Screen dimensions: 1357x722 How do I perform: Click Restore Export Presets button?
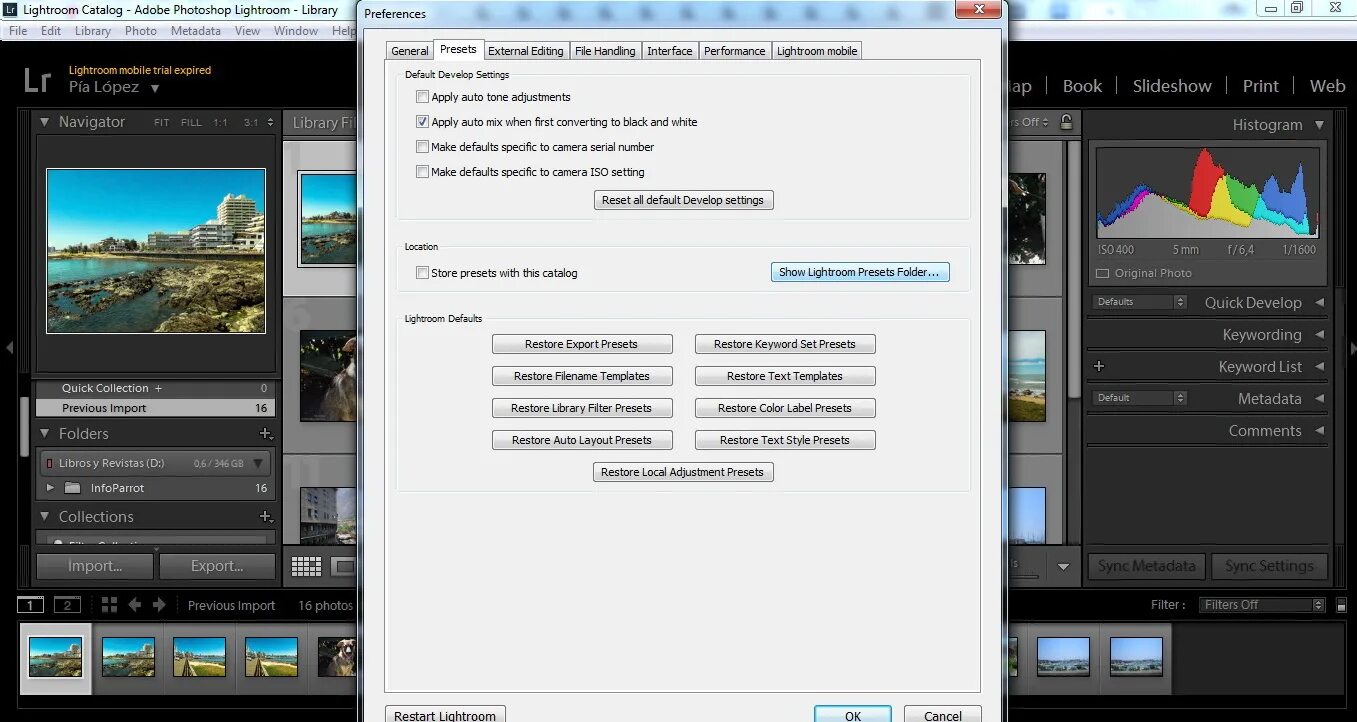582,344
